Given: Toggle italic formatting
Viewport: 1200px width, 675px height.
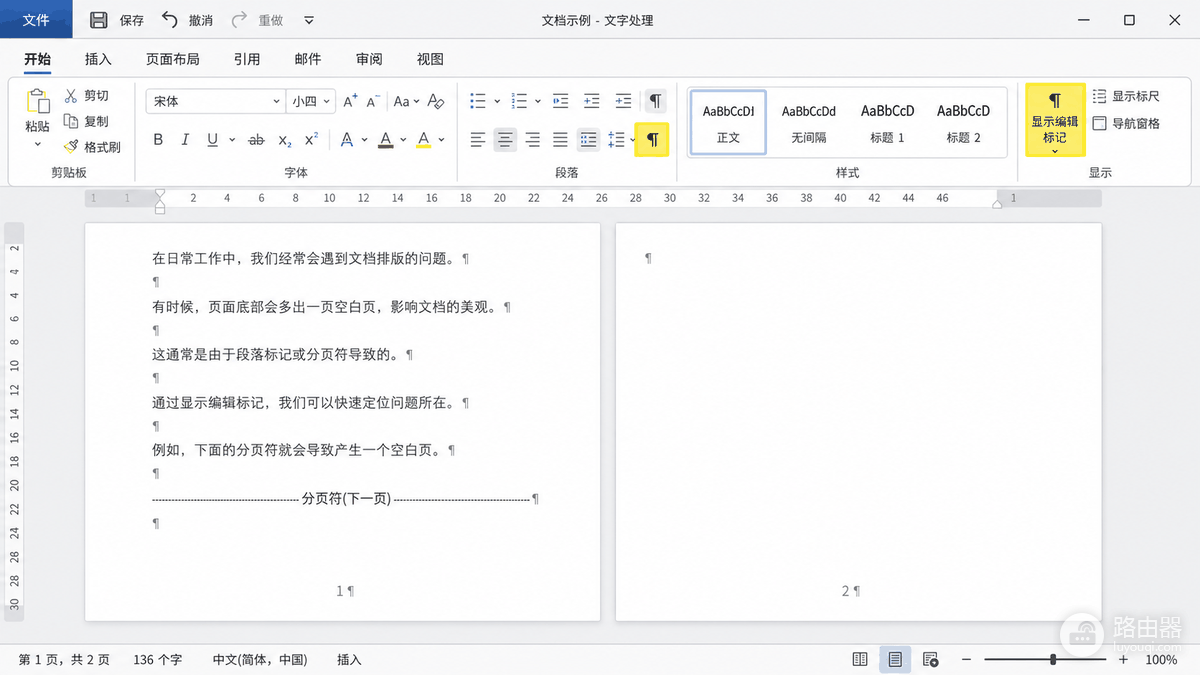Looking at the screenshot, I should coord(185,139).
